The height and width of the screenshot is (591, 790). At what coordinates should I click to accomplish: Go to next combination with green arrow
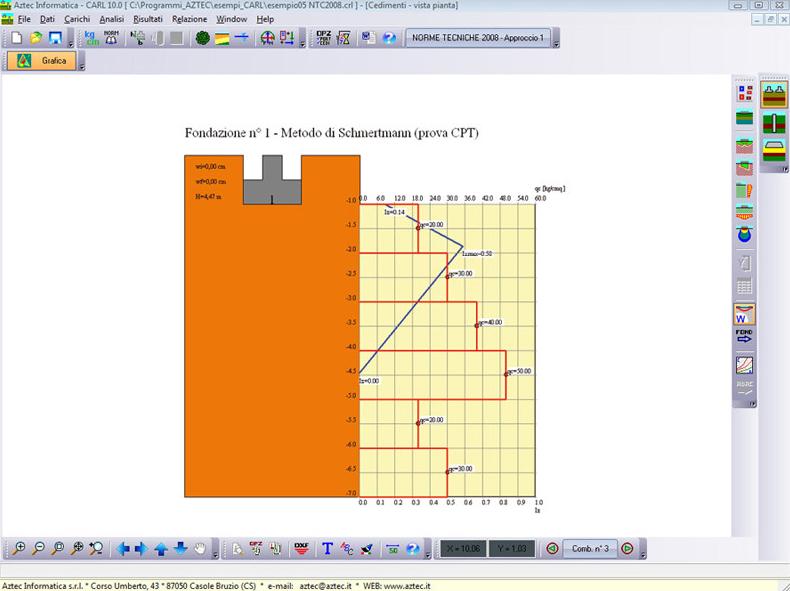tap(627, 548)
